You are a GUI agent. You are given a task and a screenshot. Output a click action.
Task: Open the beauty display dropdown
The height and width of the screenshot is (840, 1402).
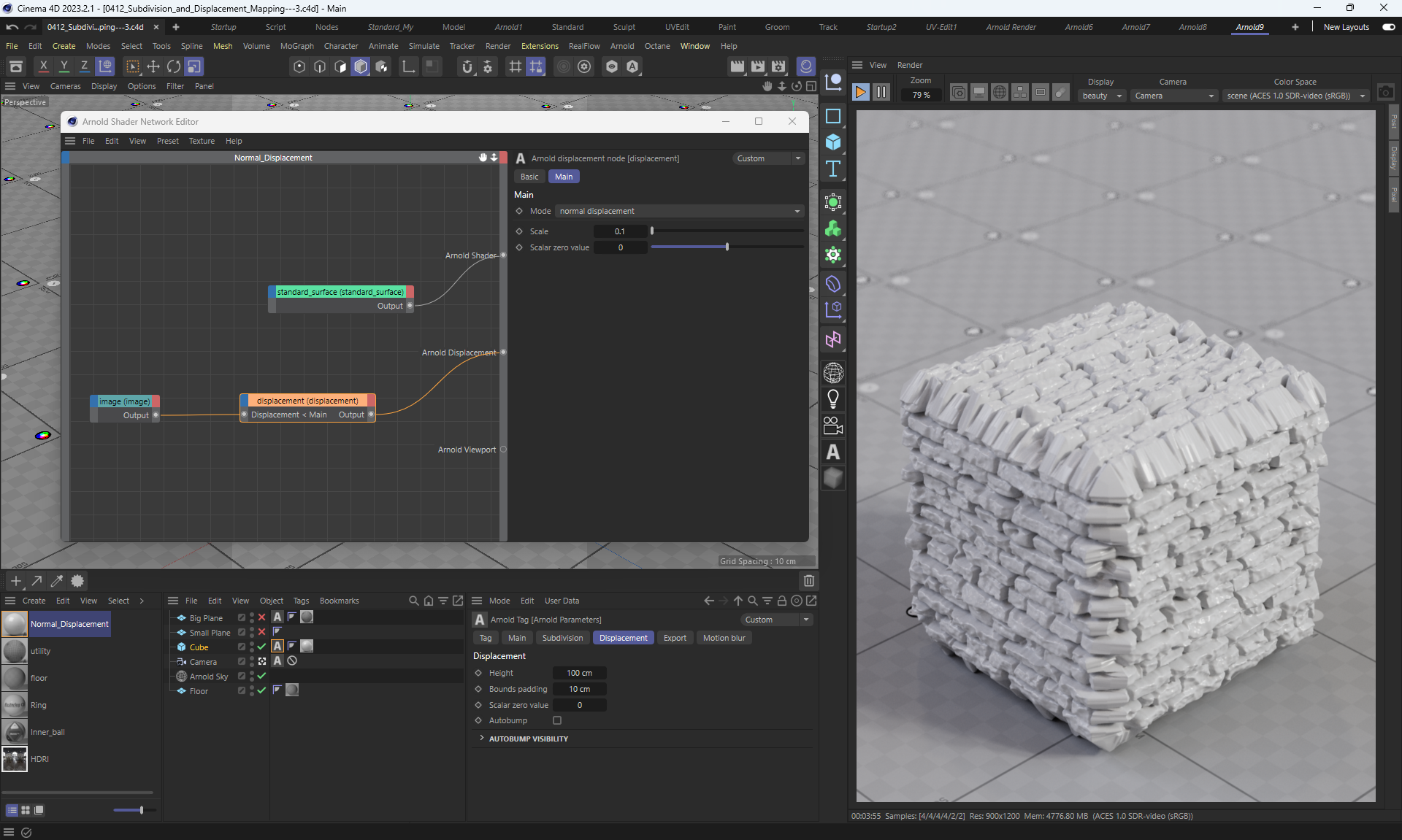click(x=1101, y=96)
